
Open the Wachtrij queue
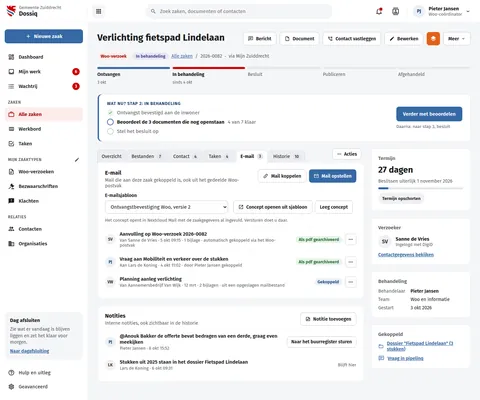point(44,86)
